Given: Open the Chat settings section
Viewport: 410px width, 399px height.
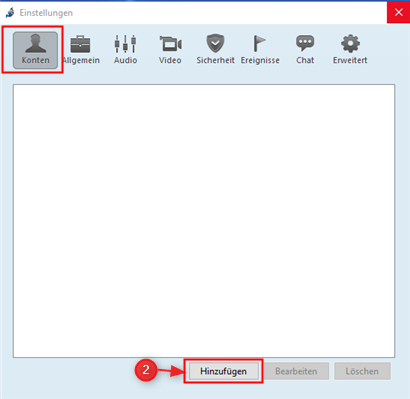Looking at the screenshot, I should coord(305,50).
